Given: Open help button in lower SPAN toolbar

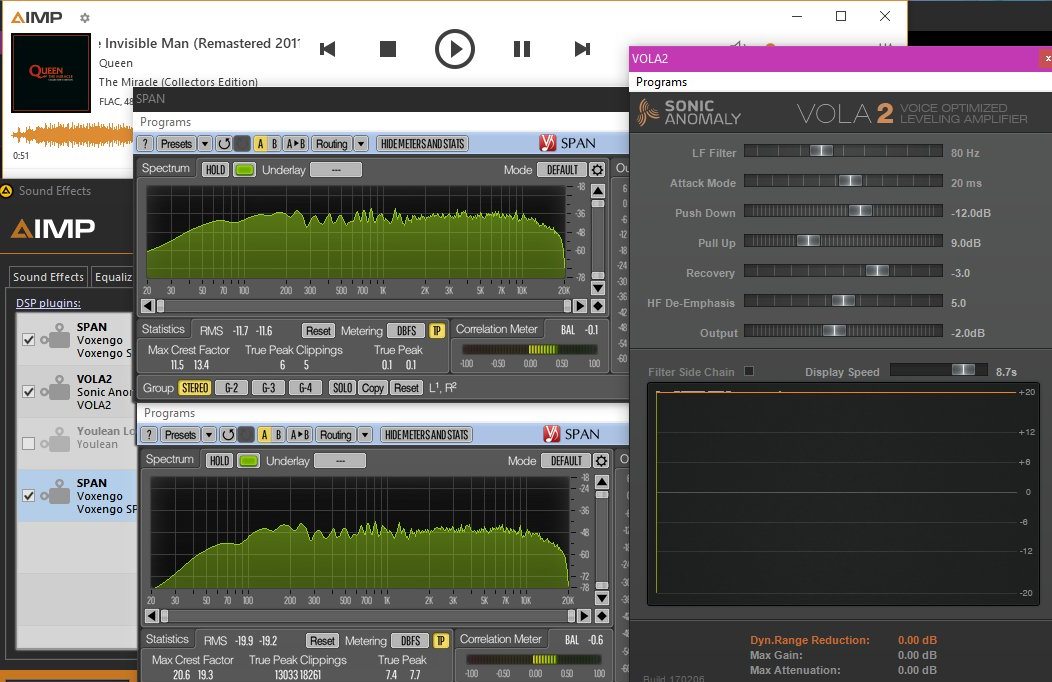Looking at the screenshot, I should [150, 435].
